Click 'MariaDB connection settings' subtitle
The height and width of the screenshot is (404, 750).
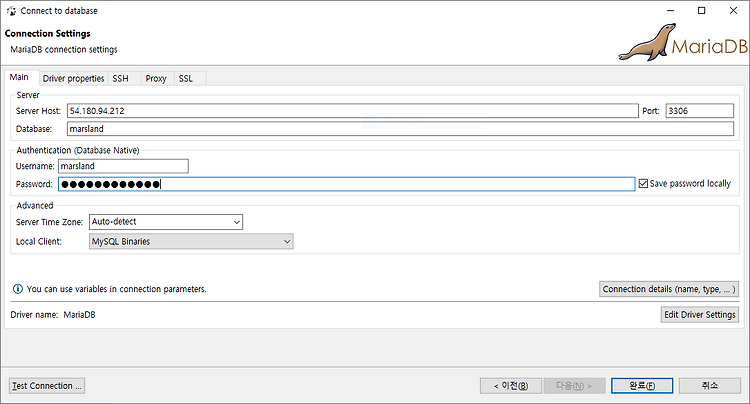(x=64, y=49)
